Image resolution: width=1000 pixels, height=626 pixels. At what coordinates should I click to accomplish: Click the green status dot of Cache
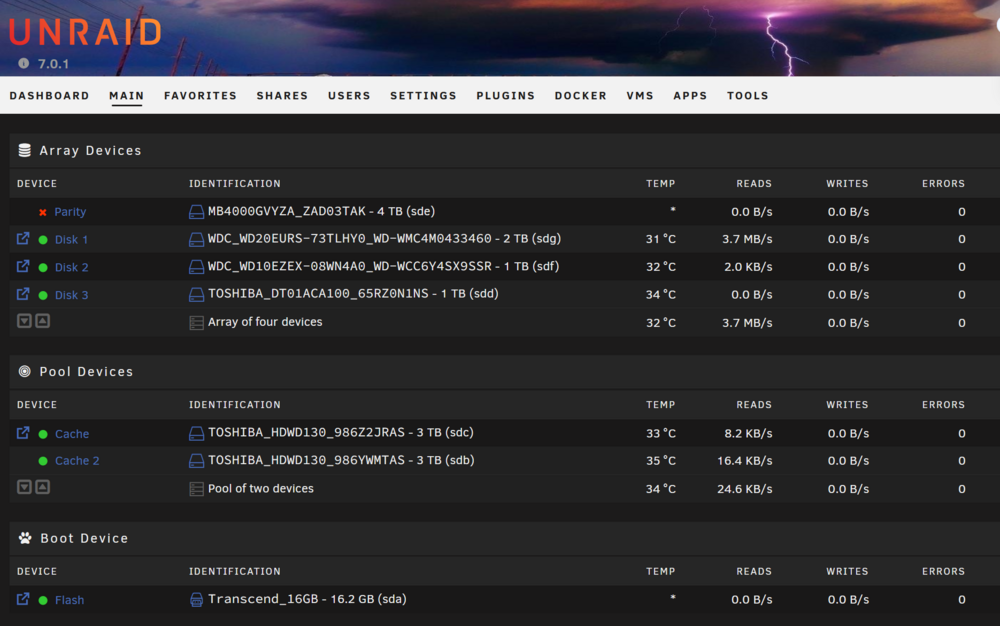point(43,434)
